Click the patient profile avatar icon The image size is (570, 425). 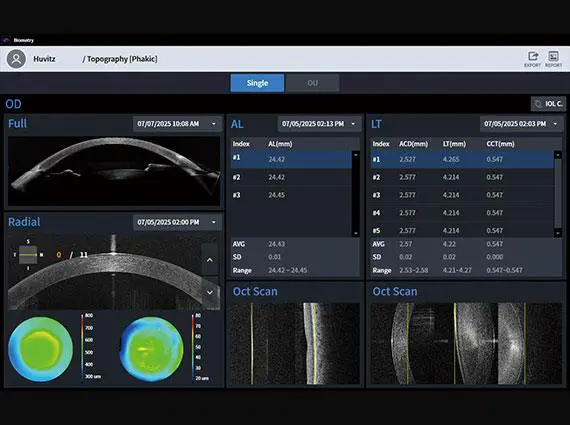coord(16,59)
